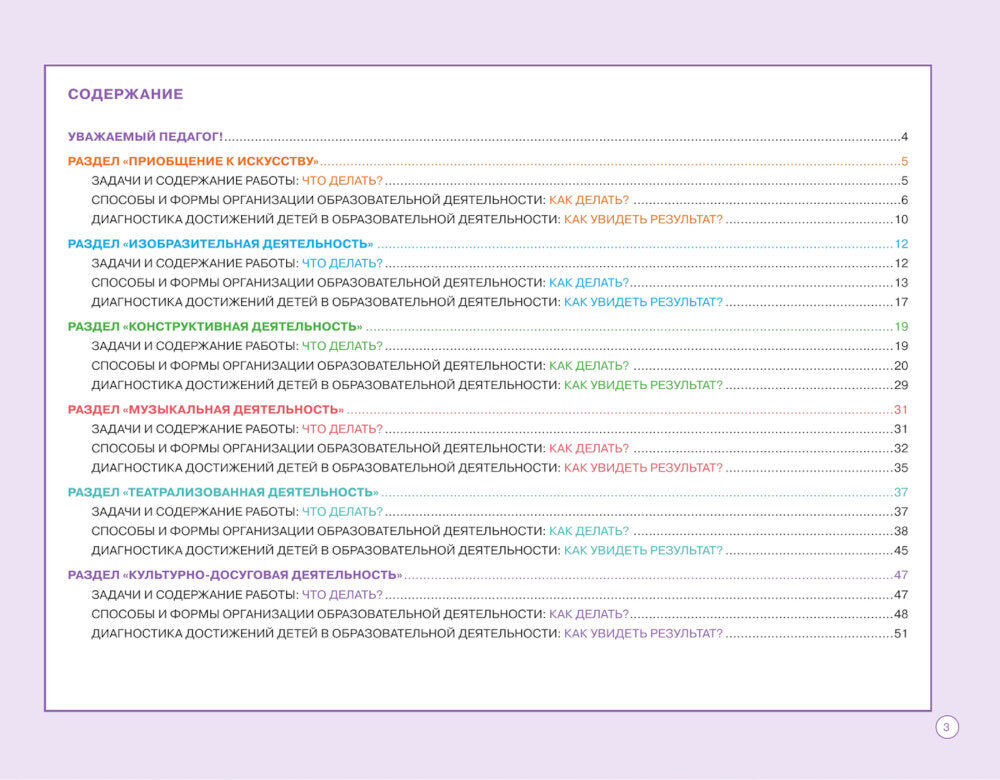The height and width of the screenshot is (780, 1000).
Task: Select green «Как делать?» entry for page 20
Action: pyautogui.click(x=589, y=365)
